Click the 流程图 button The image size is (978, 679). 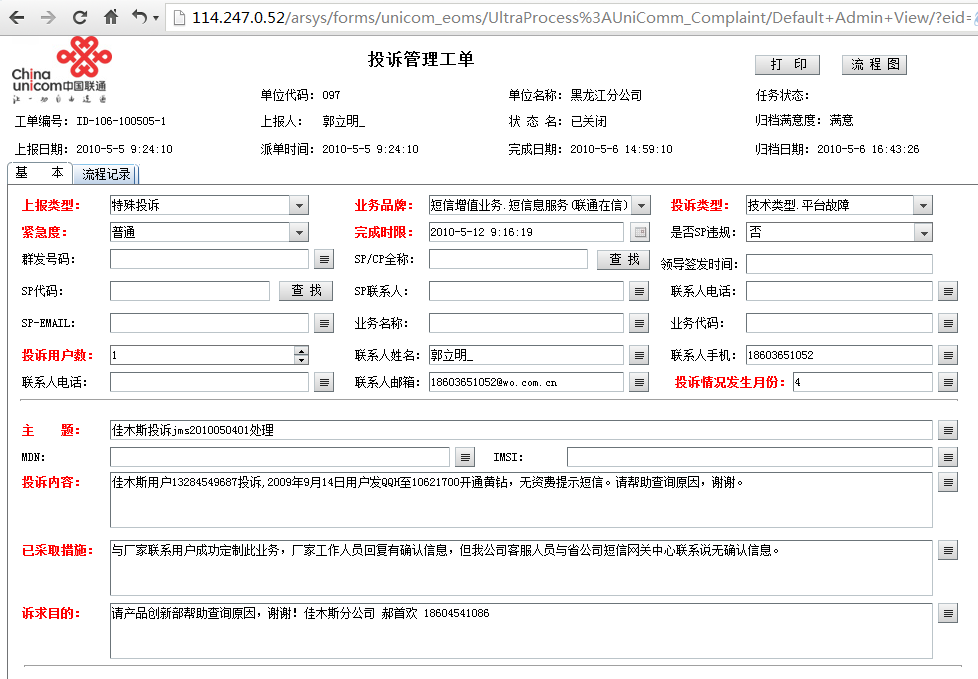click(x=874, y=65)
